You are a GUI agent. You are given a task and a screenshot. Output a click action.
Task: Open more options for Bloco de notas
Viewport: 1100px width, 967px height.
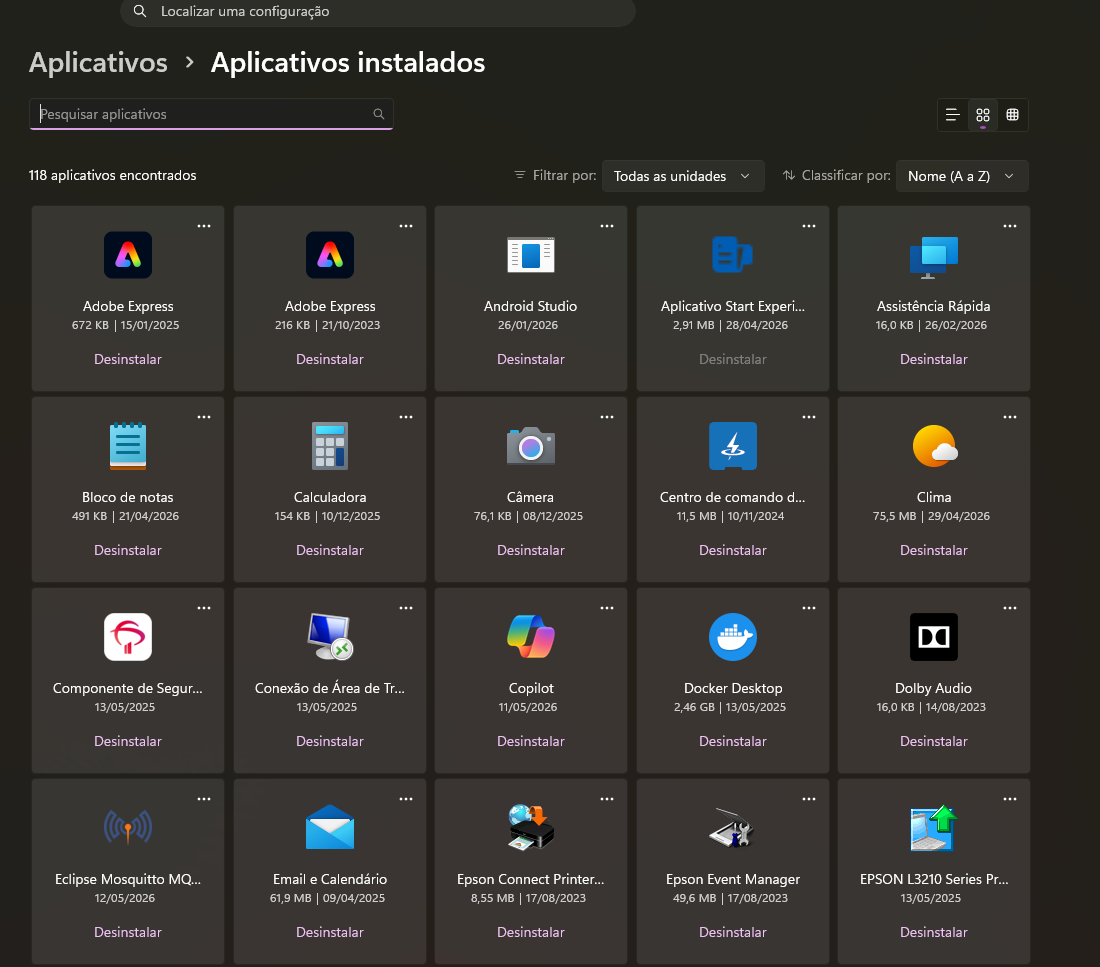point(203,417)
